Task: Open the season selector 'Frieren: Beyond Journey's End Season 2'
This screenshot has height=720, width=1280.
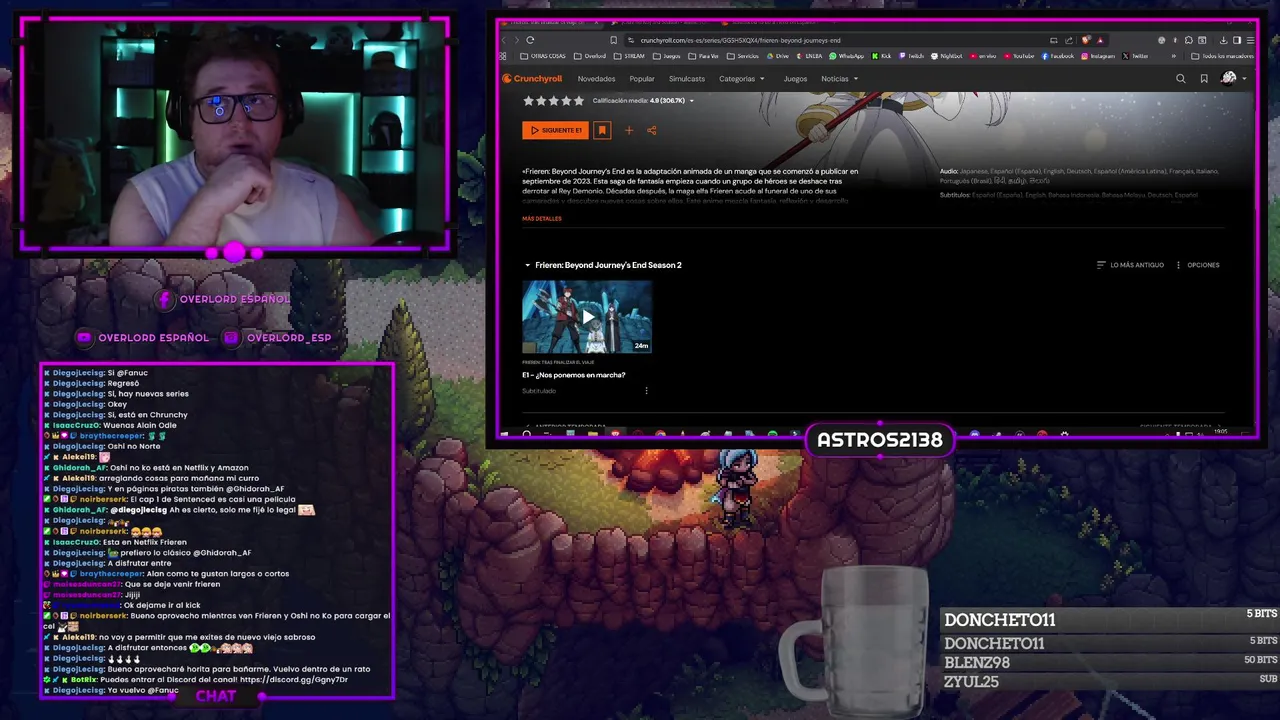Action: (x=603, y=265)
